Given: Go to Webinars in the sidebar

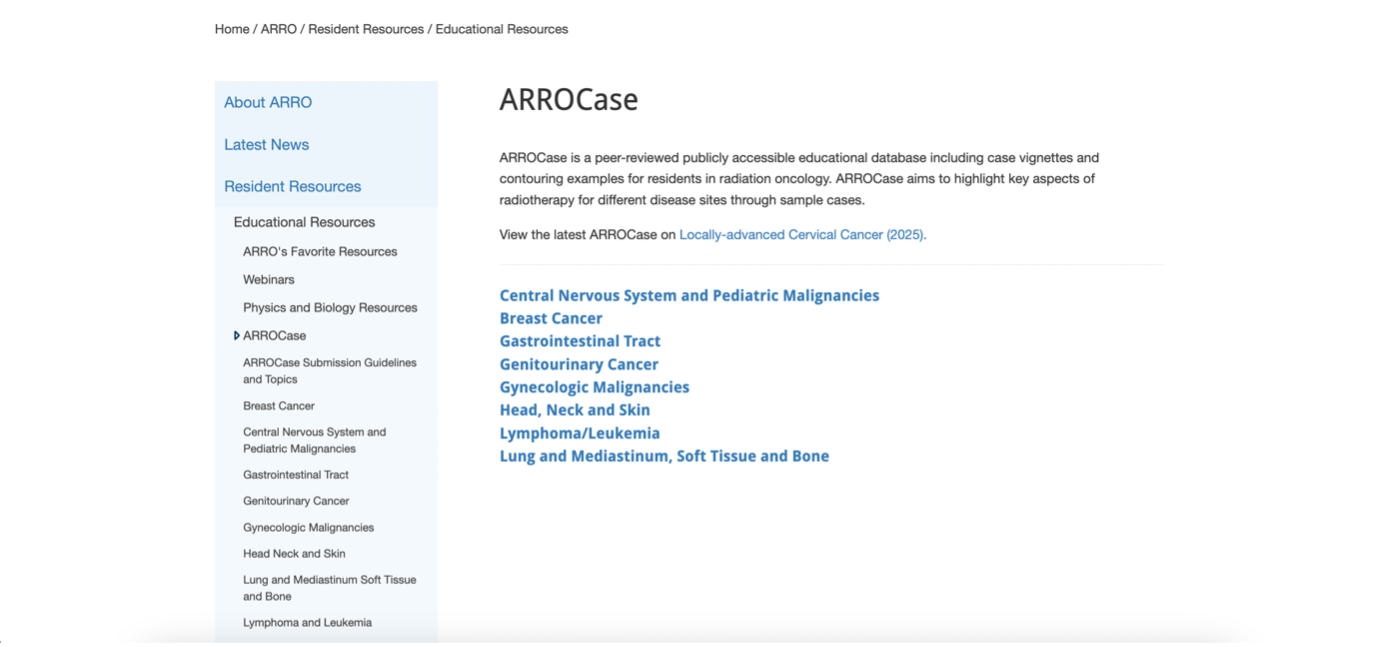Looking at the screenshot, I should click(x=269, y=280).
